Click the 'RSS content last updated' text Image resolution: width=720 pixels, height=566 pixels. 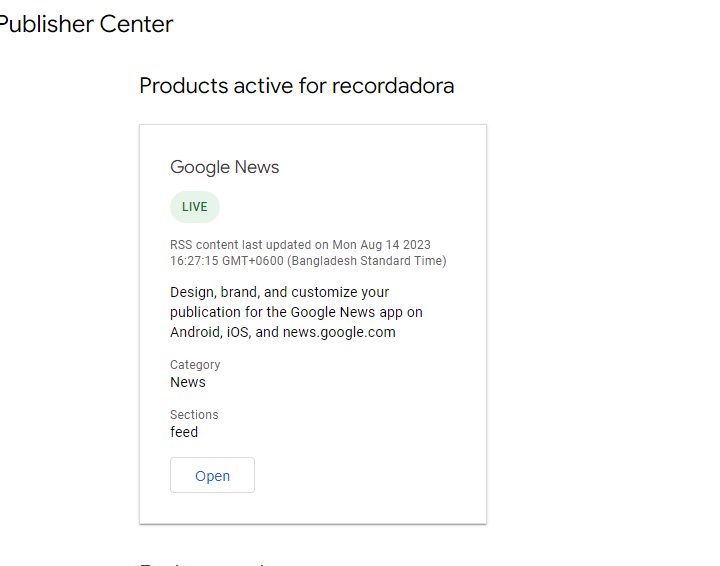pos(249,245)
